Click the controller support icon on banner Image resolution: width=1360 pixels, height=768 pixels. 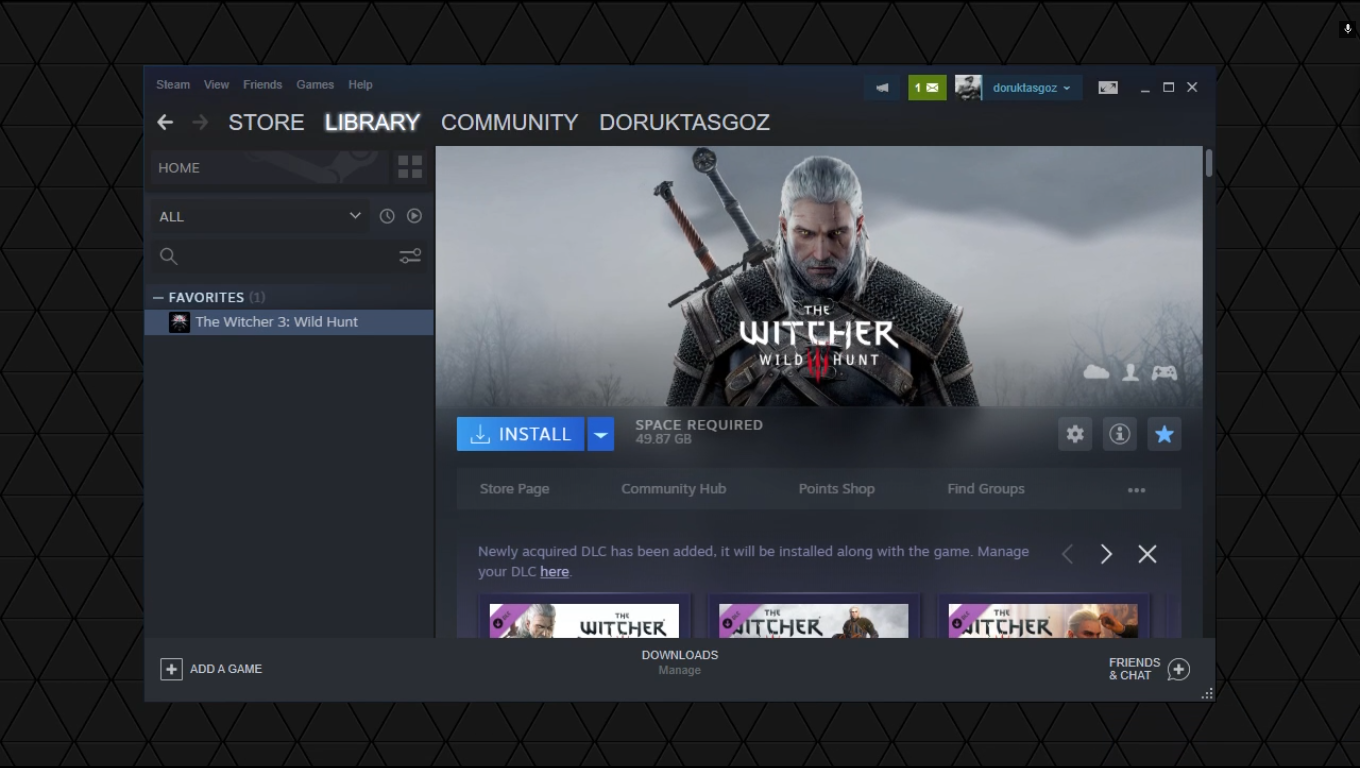1164,372
